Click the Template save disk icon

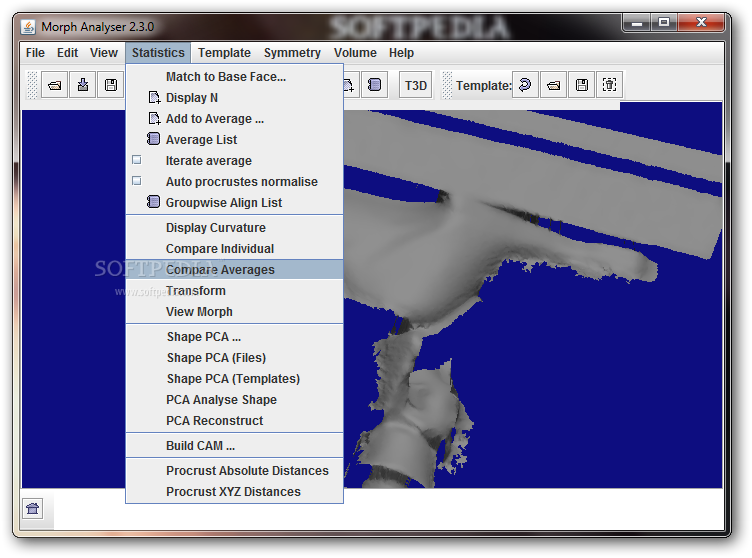(582, 85)
